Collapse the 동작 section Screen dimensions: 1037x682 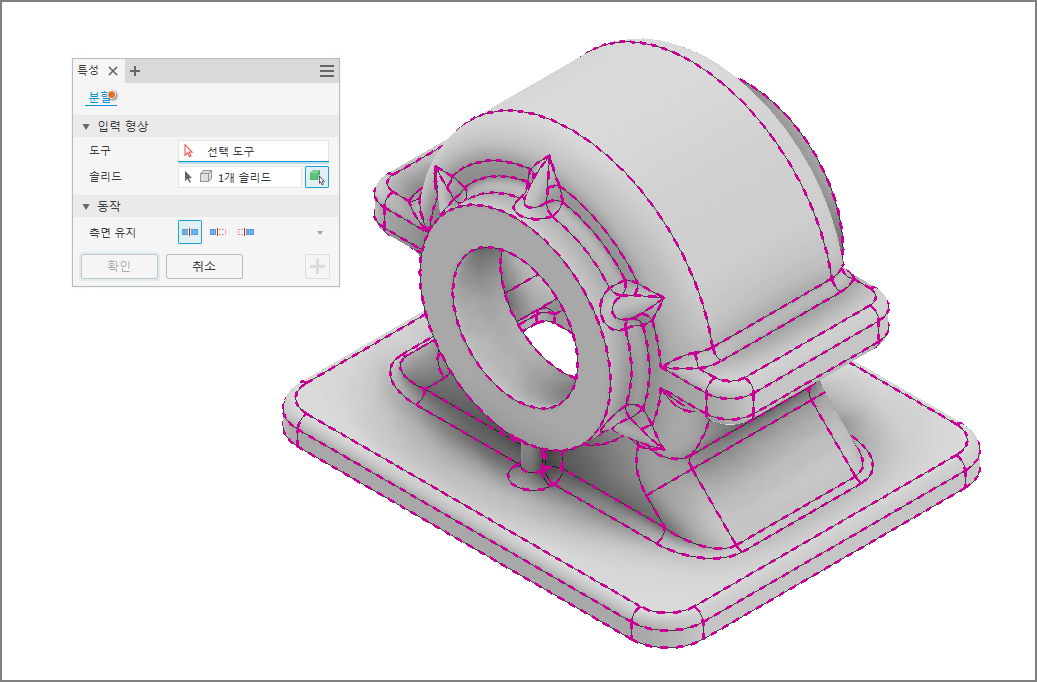[86, 207]
